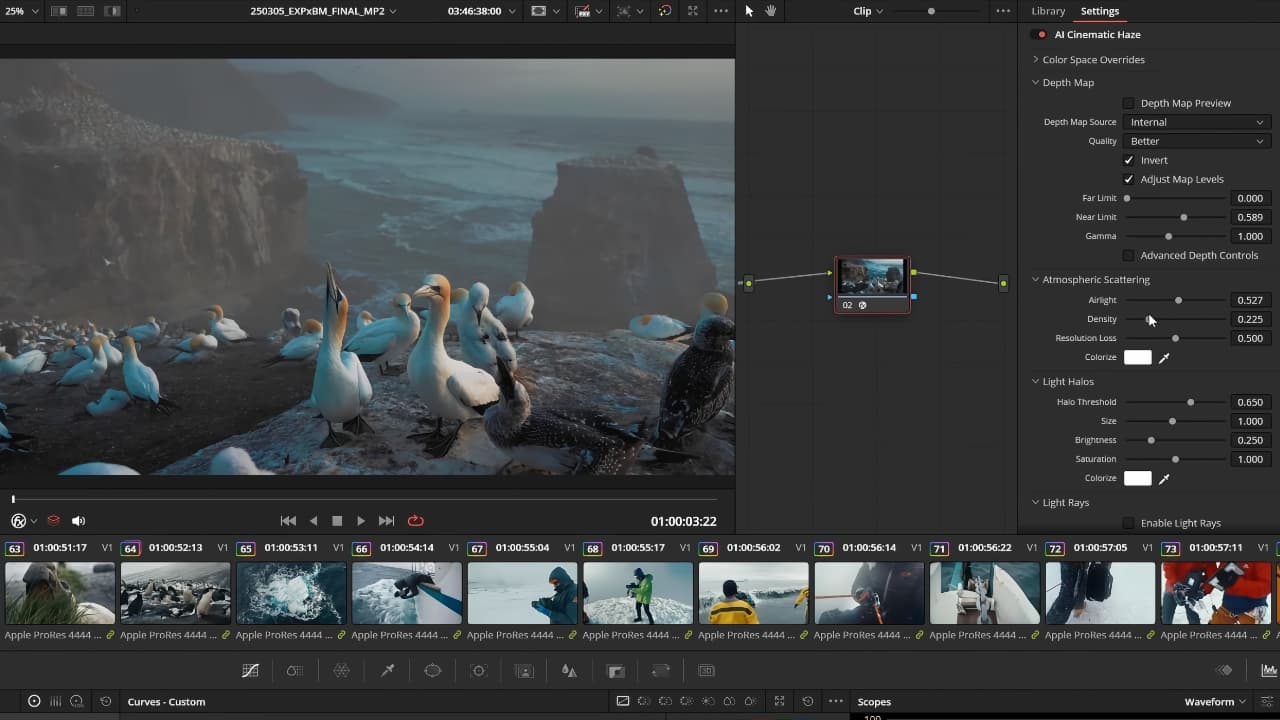Collapse the Light Halos section

point(1036,381)
